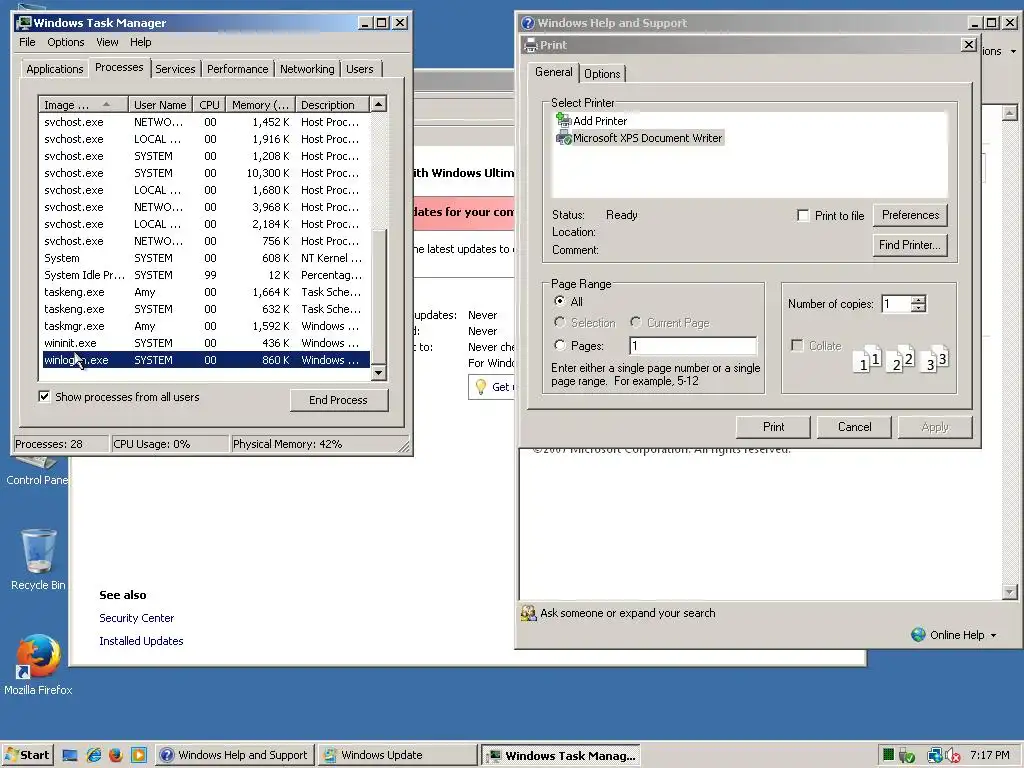Click the network tray icon
This screenshot has width=1024, height=768.
coord(935,756)
